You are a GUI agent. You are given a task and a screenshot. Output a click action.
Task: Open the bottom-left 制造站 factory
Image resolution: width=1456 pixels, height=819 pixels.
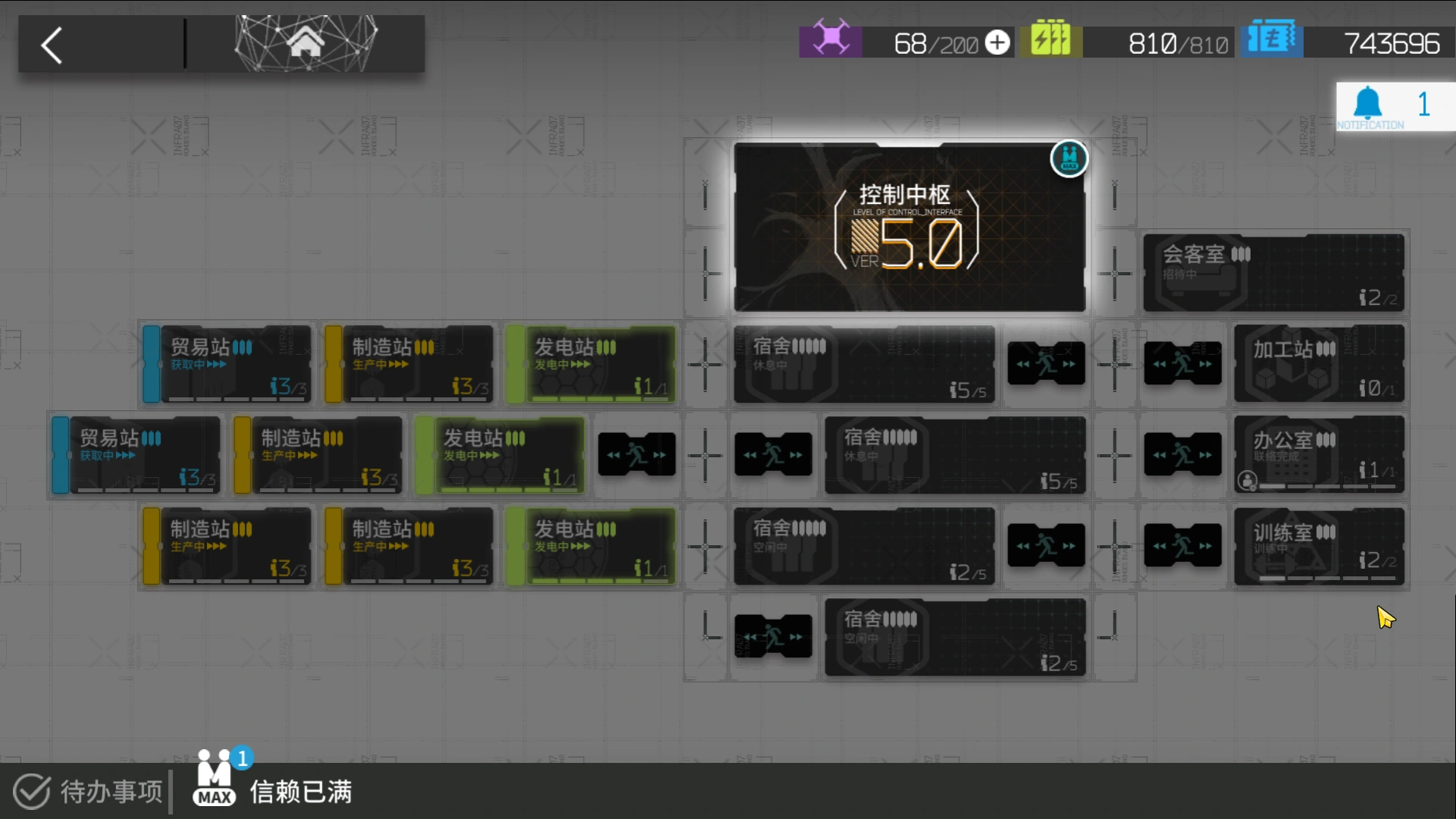click(x=227, y=546)
